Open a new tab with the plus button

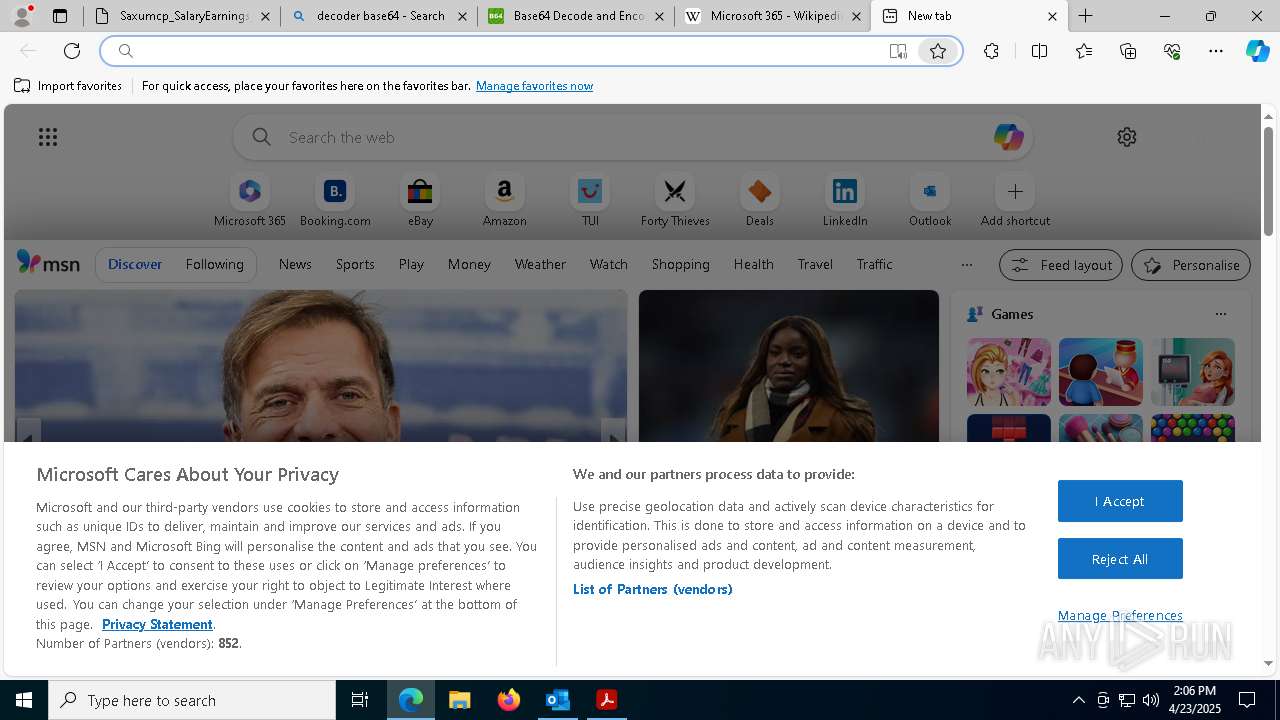(x=1085, y=16)
